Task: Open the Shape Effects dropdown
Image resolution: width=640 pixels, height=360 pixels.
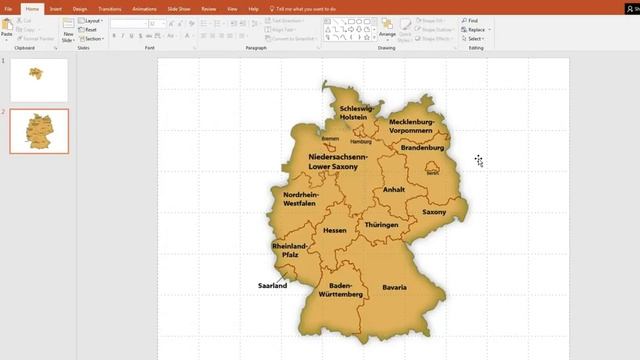Action: [x=434, y=39]
